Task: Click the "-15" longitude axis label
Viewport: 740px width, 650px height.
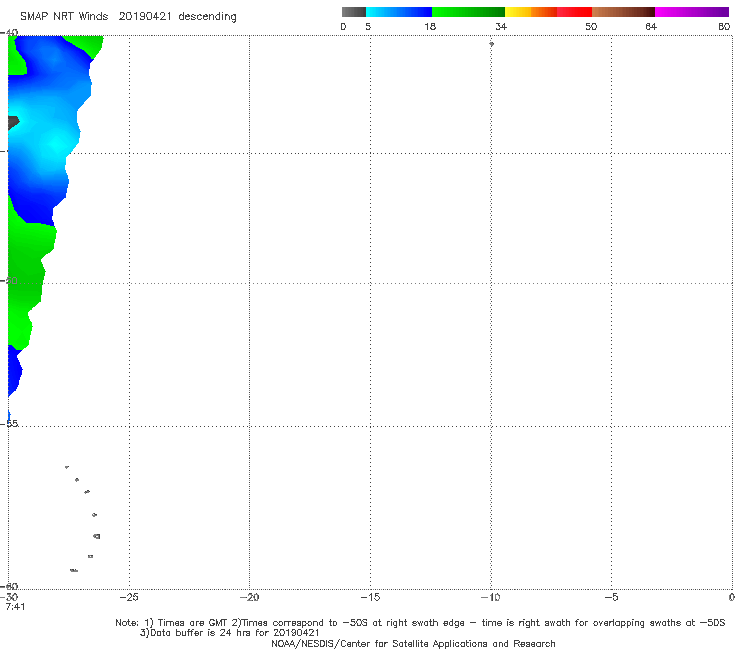Action: 370,597
